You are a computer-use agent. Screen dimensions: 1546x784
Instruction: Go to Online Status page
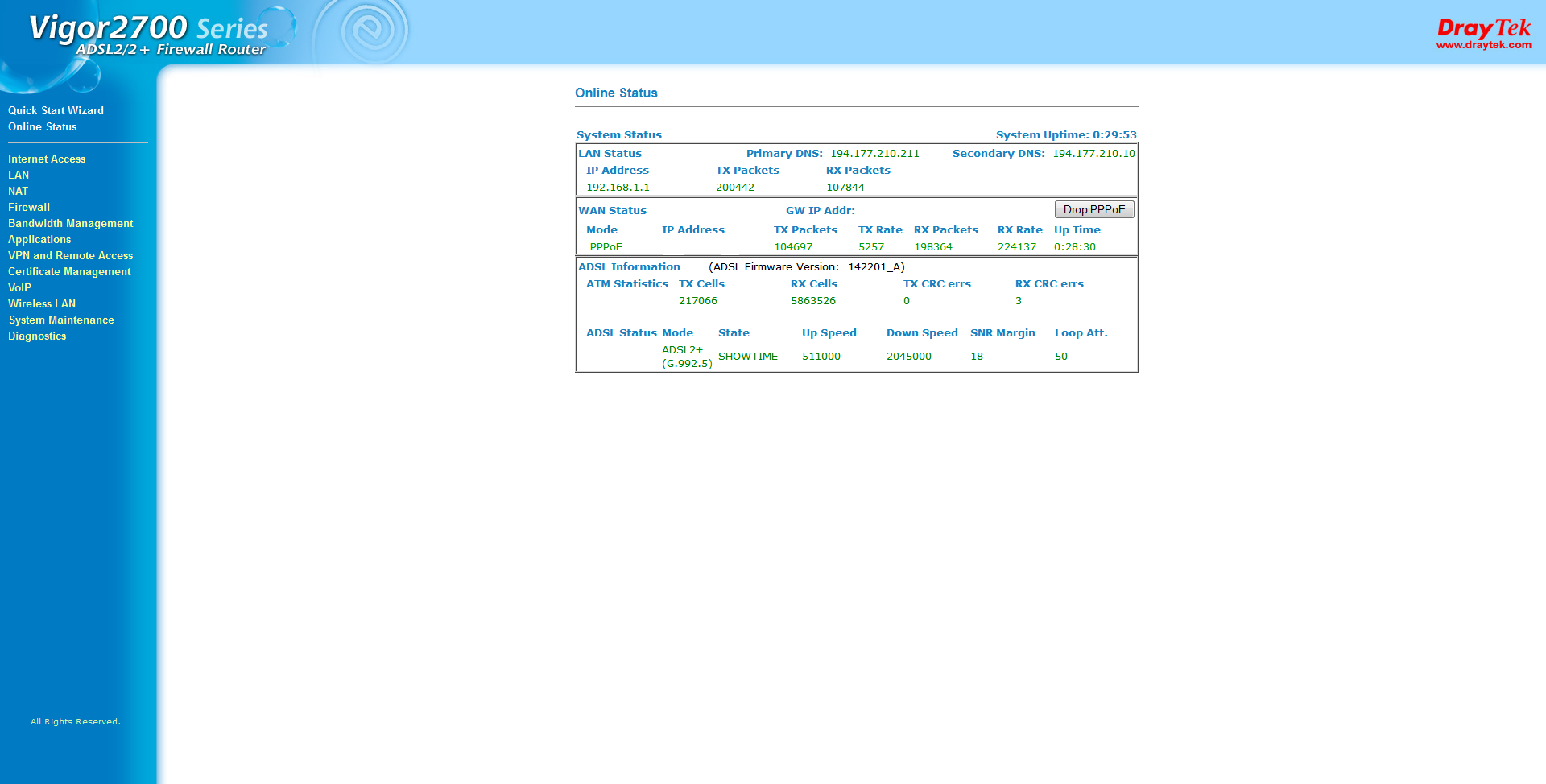[x=43, y=126]
